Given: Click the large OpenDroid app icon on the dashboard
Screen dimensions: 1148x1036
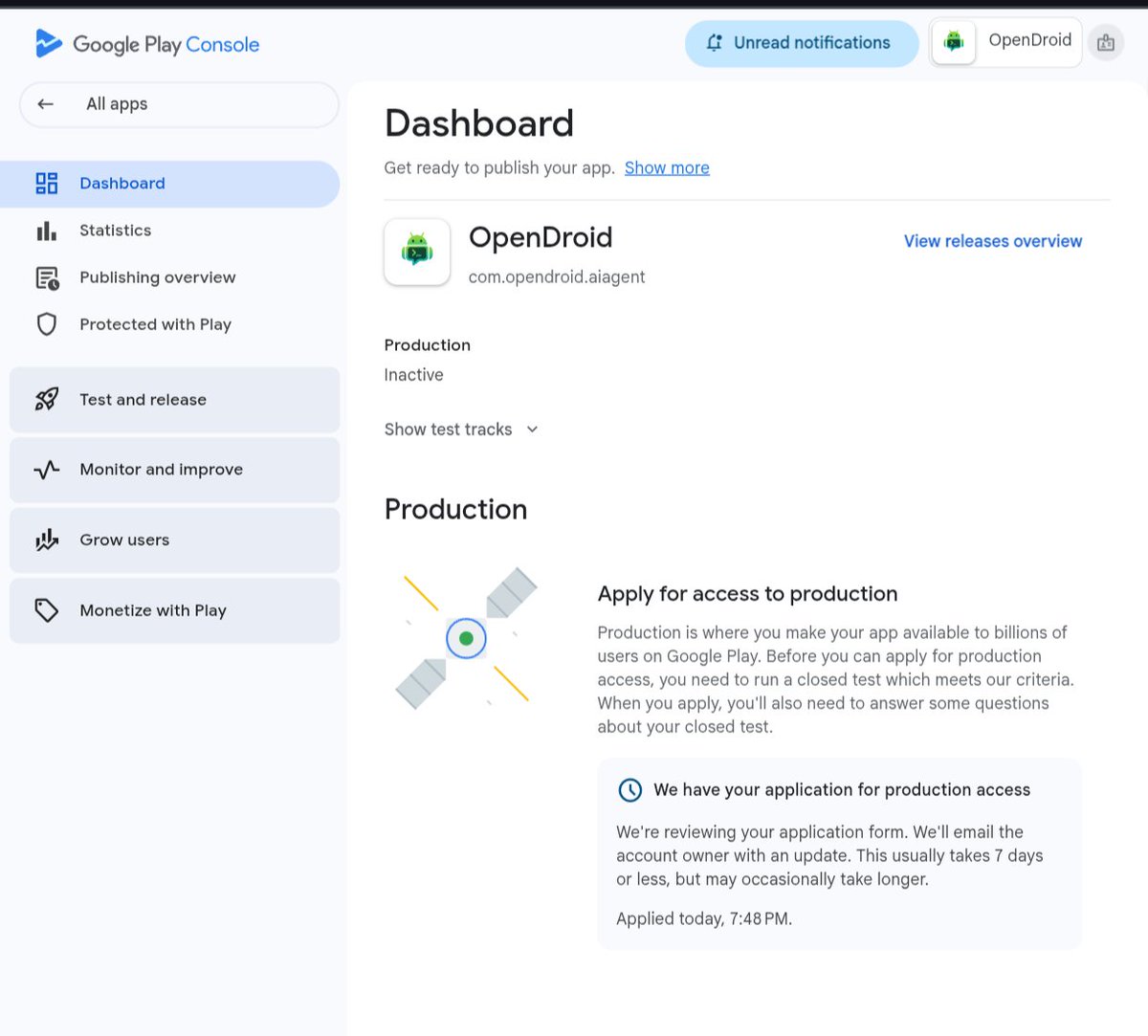Looking at the screenshot, I should [x=417, y=252].
